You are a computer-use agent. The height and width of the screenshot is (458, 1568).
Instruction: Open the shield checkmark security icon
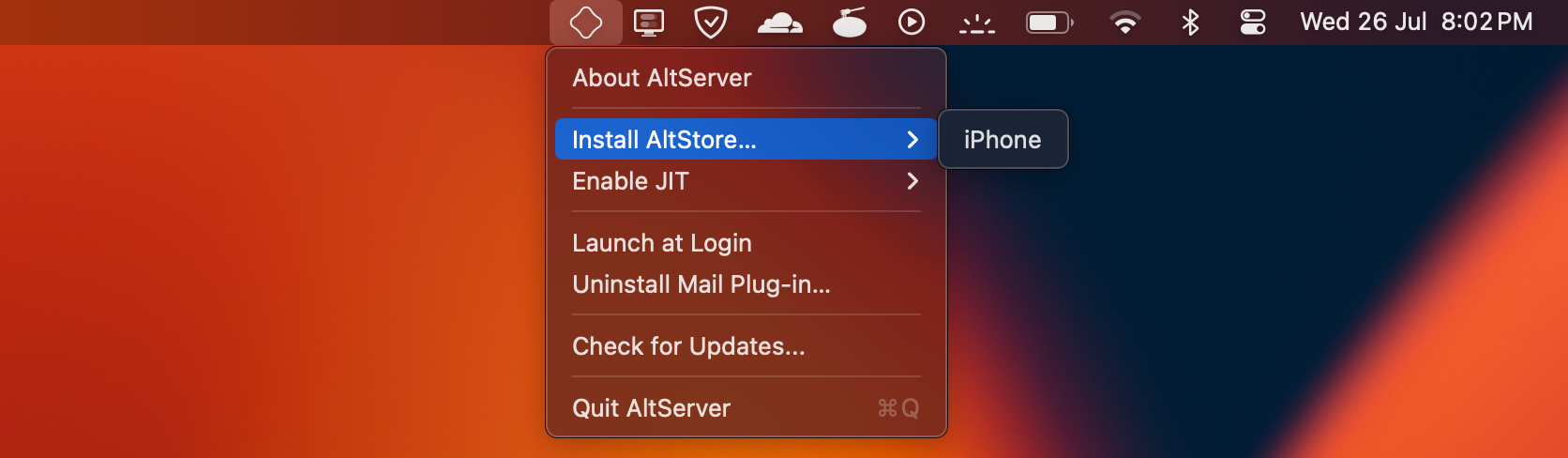point(711,22)
